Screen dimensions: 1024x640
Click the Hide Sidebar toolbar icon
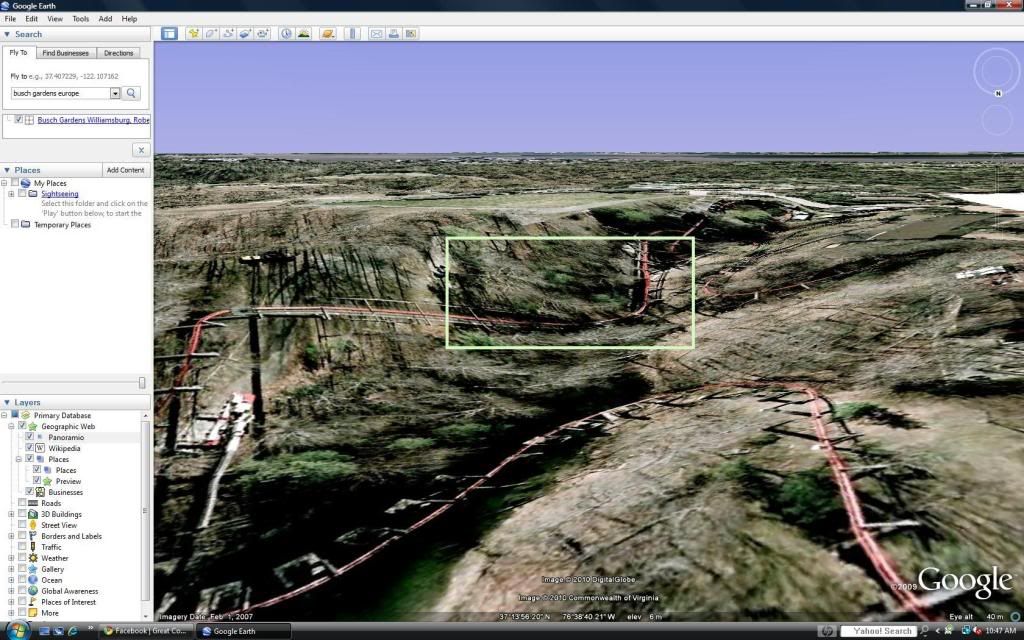[169, 33]
